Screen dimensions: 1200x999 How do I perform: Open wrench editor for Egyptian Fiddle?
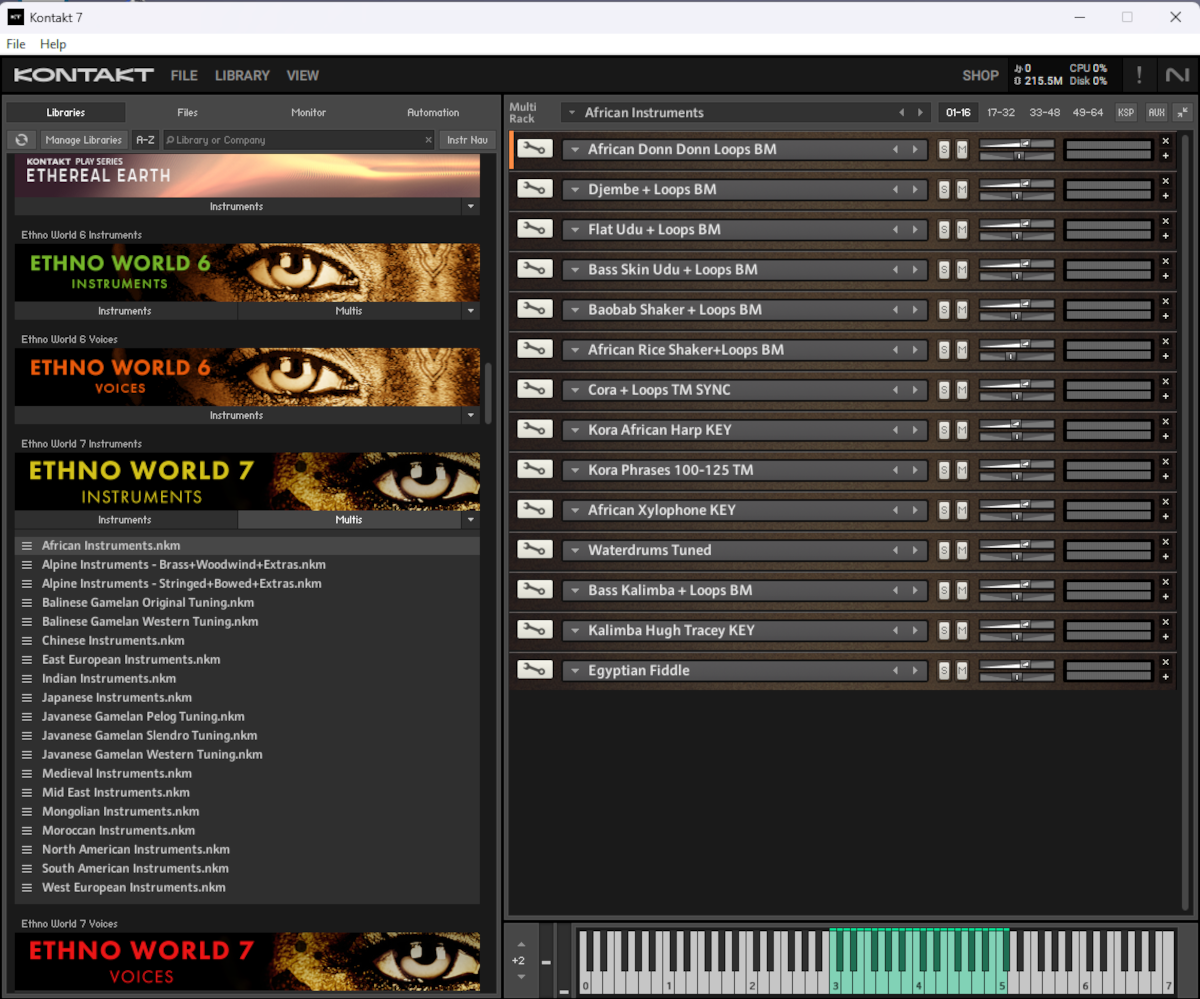pyautogui.click(x=535, y=669)
